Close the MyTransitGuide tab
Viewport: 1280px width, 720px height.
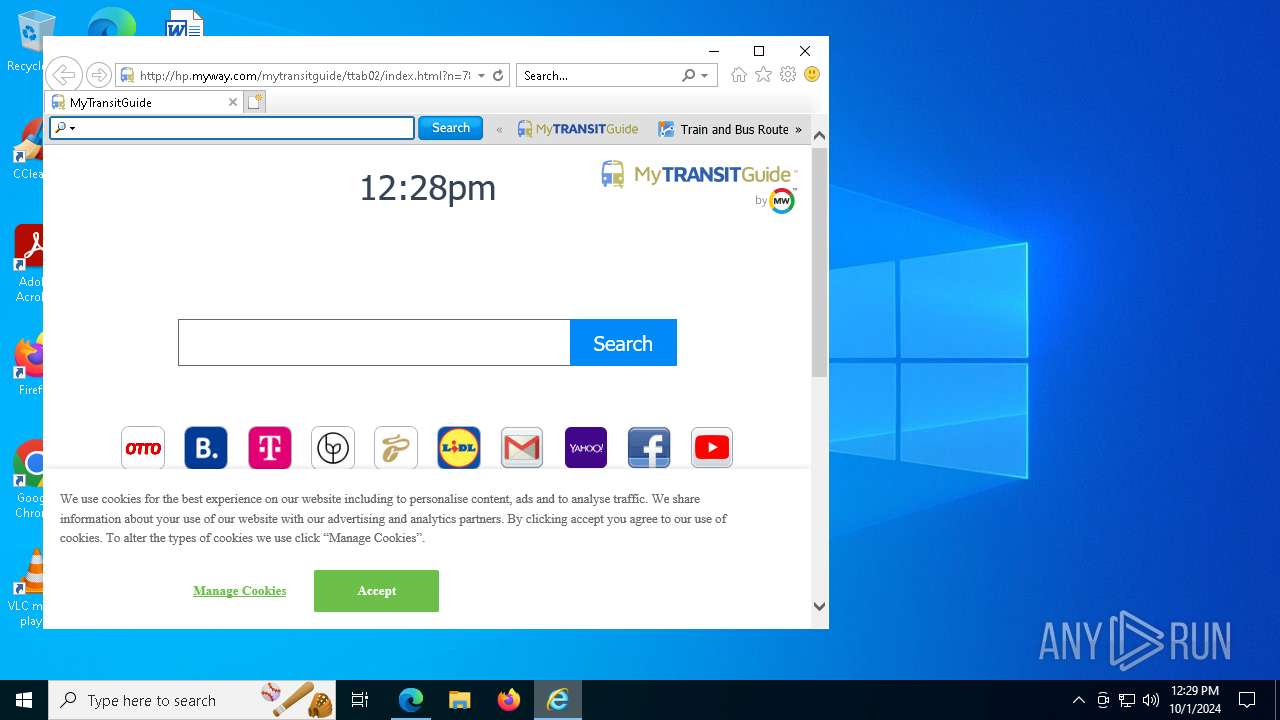(x=233, y=102)
